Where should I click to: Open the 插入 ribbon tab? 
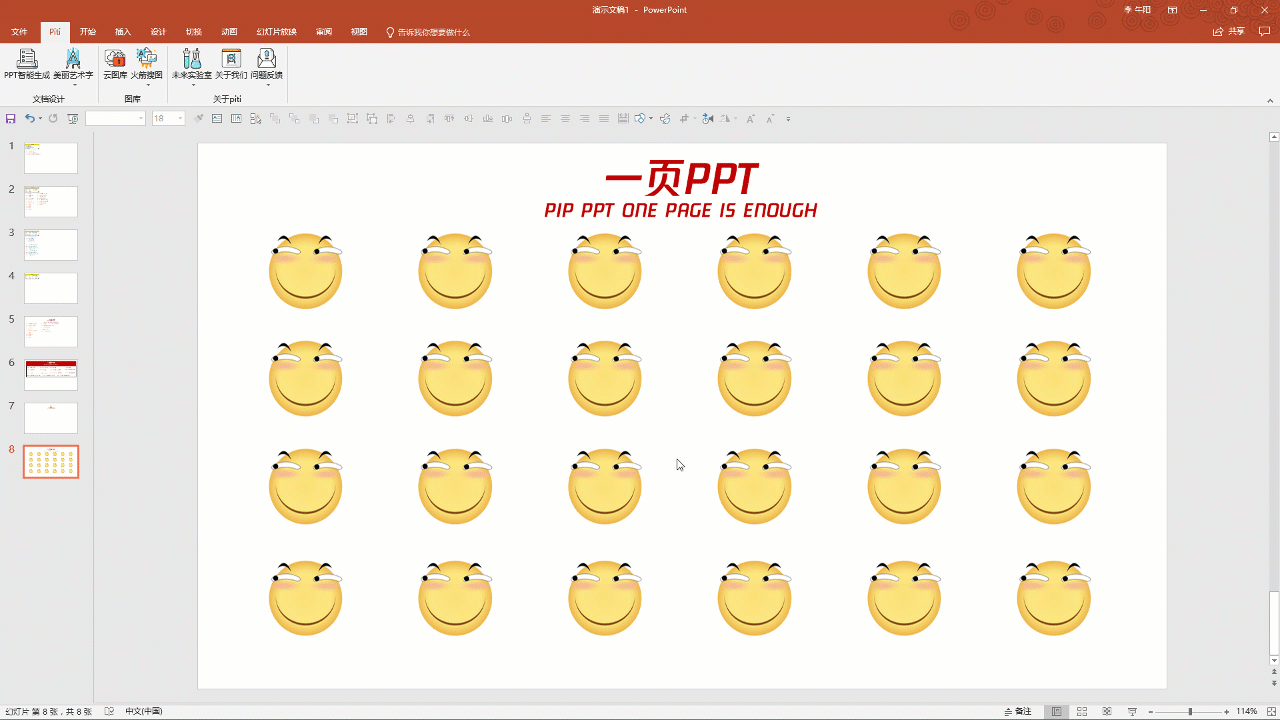click(123, 32)
